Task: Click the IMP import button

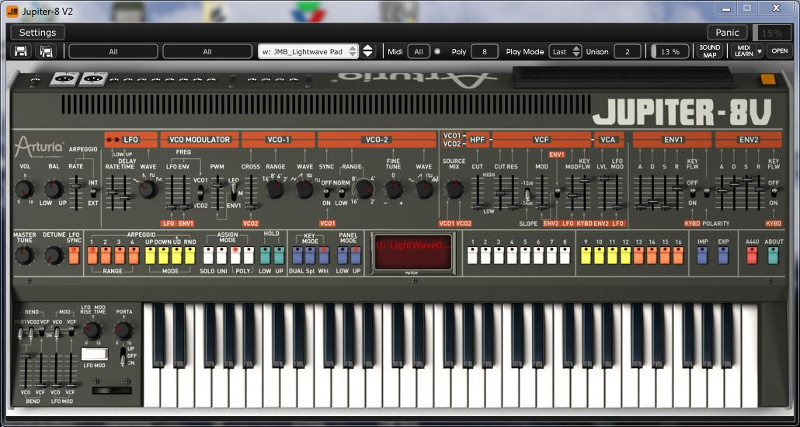Action: click(703, 256)
